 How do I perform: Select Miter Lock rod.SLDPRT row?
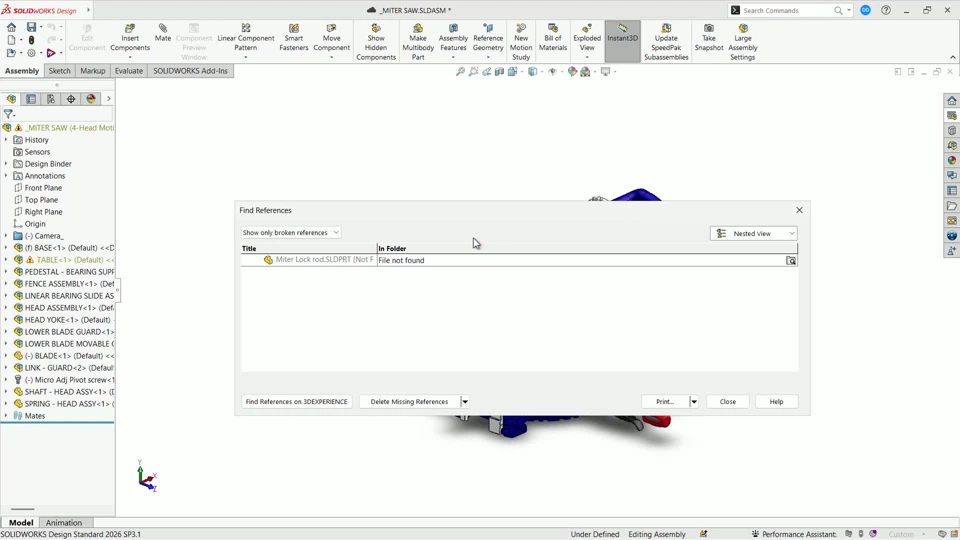tap(519, 260)
